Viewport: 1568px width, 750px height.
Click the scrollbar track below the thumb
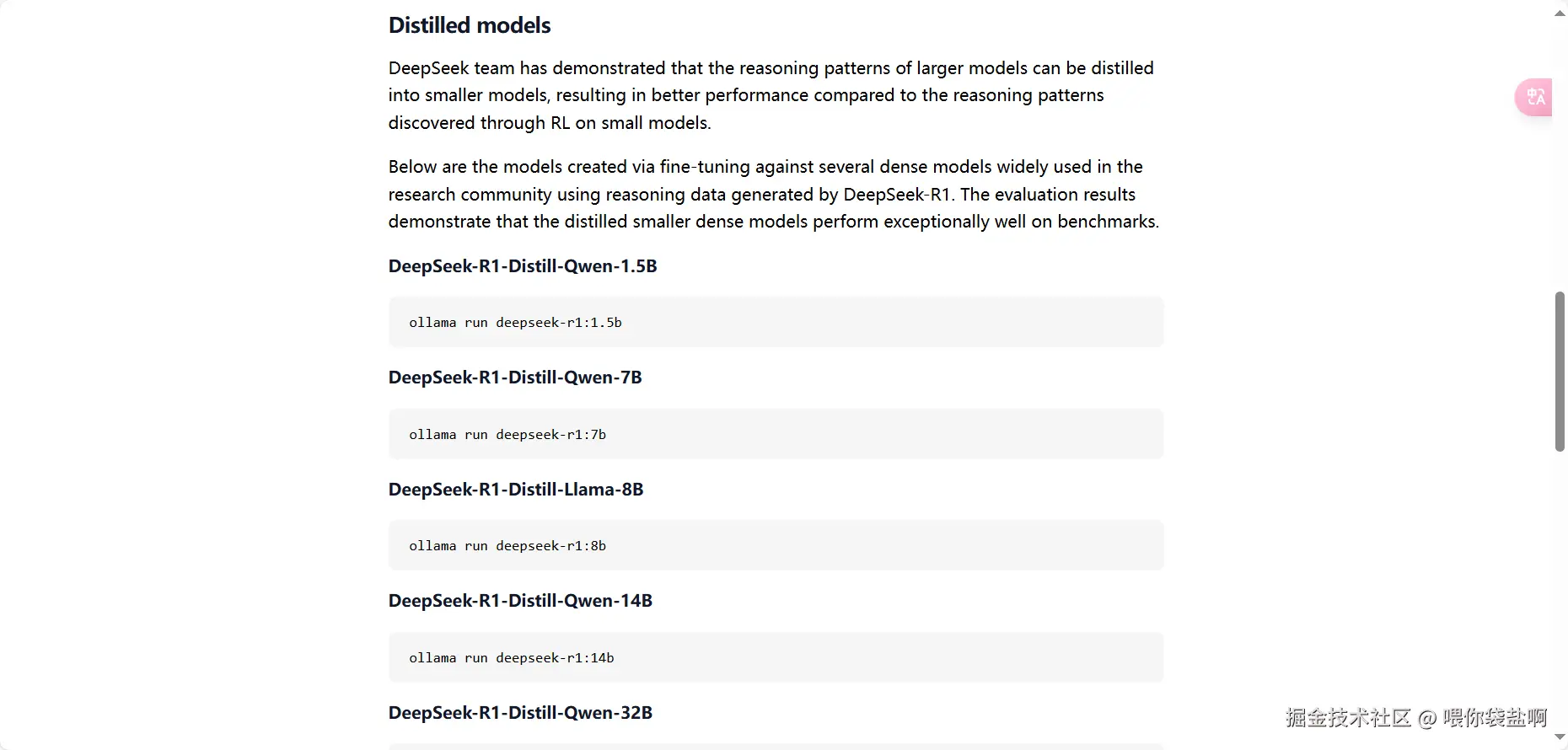click(1560, 590)
